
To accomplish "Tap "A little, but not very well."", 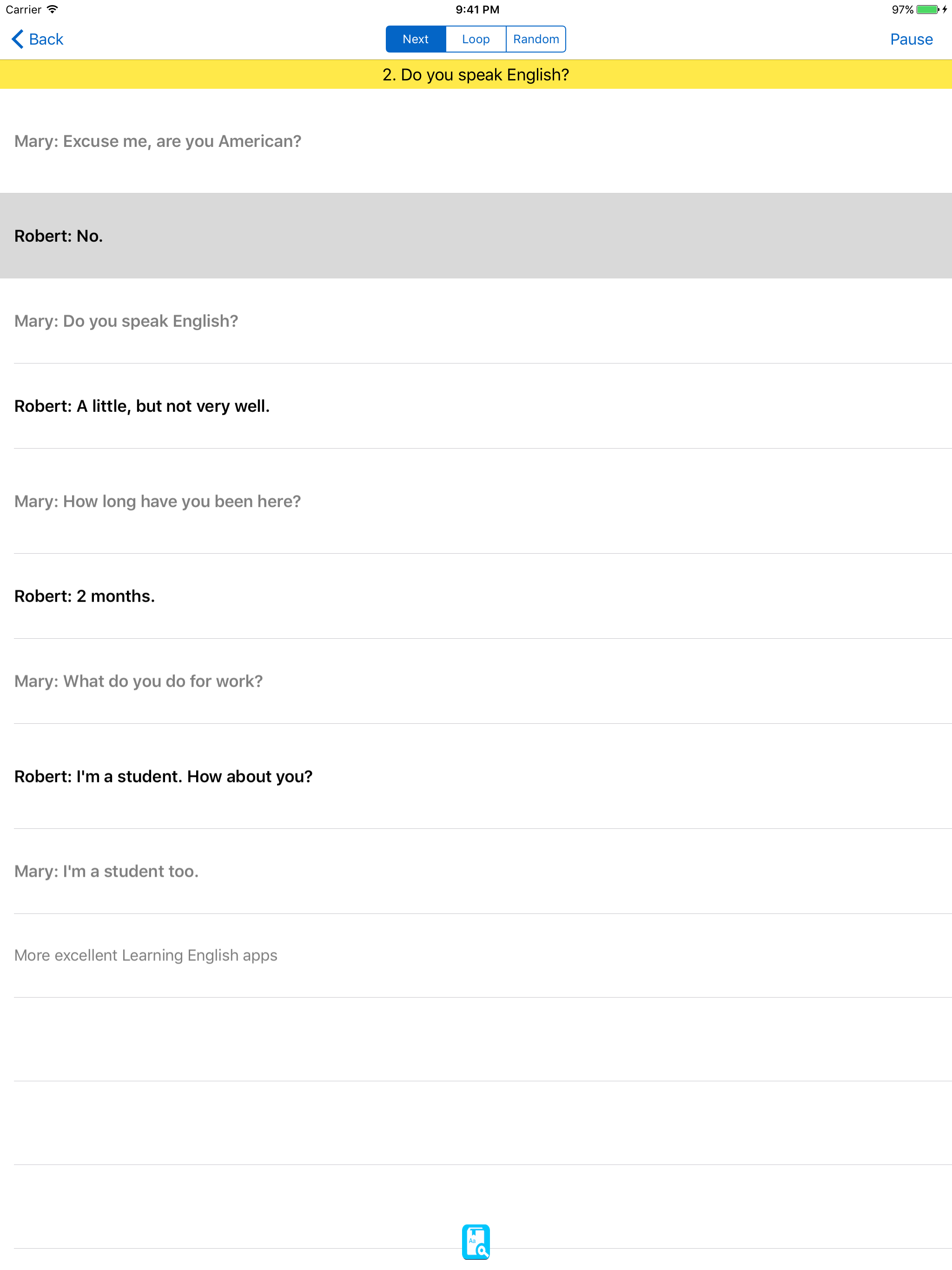I will click(x=142, y=406).
